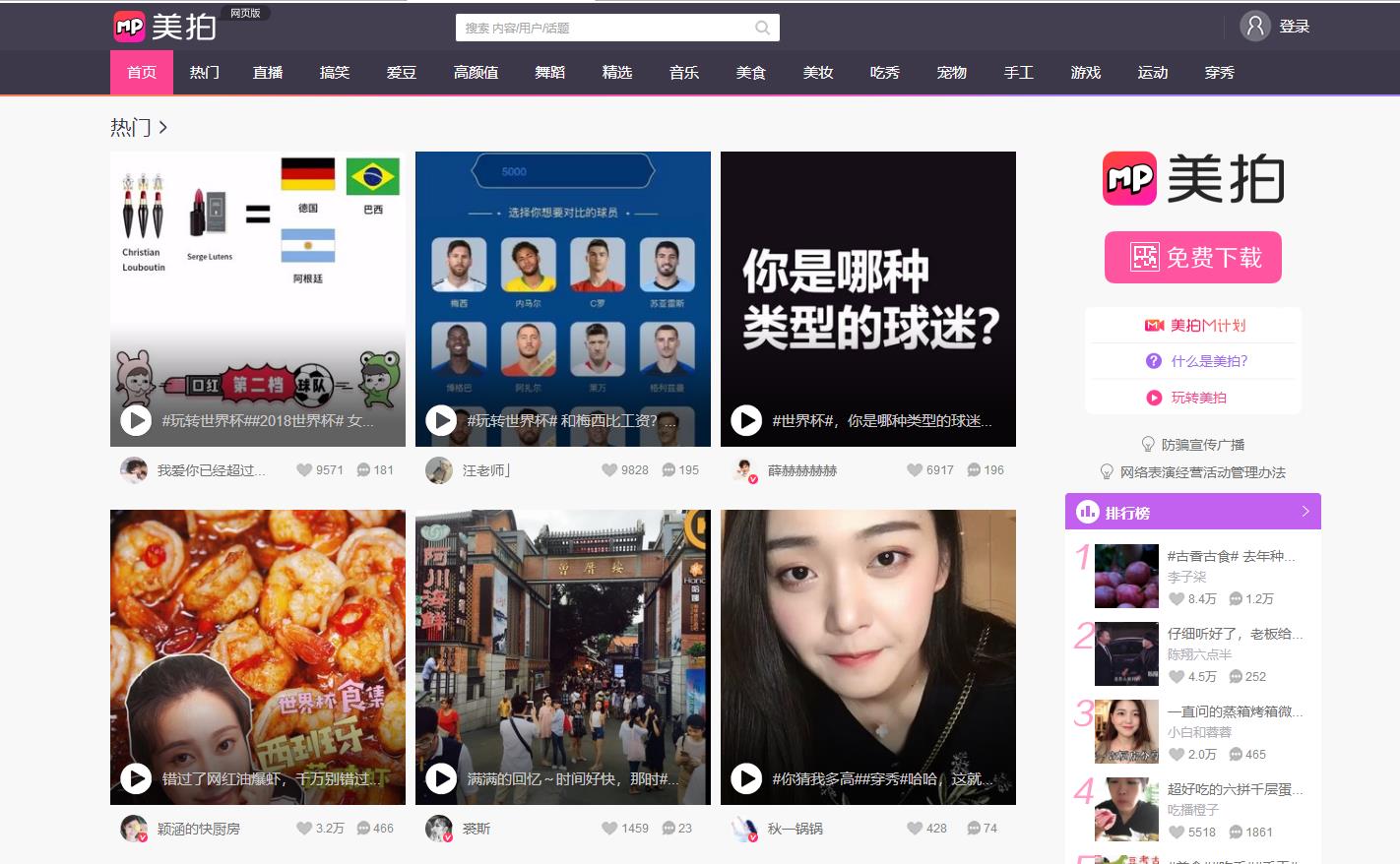The image size is (1400, 864).
Task: Expand the 排行榜 panel via its right arrow
Action: click(x=1306, y=512)
